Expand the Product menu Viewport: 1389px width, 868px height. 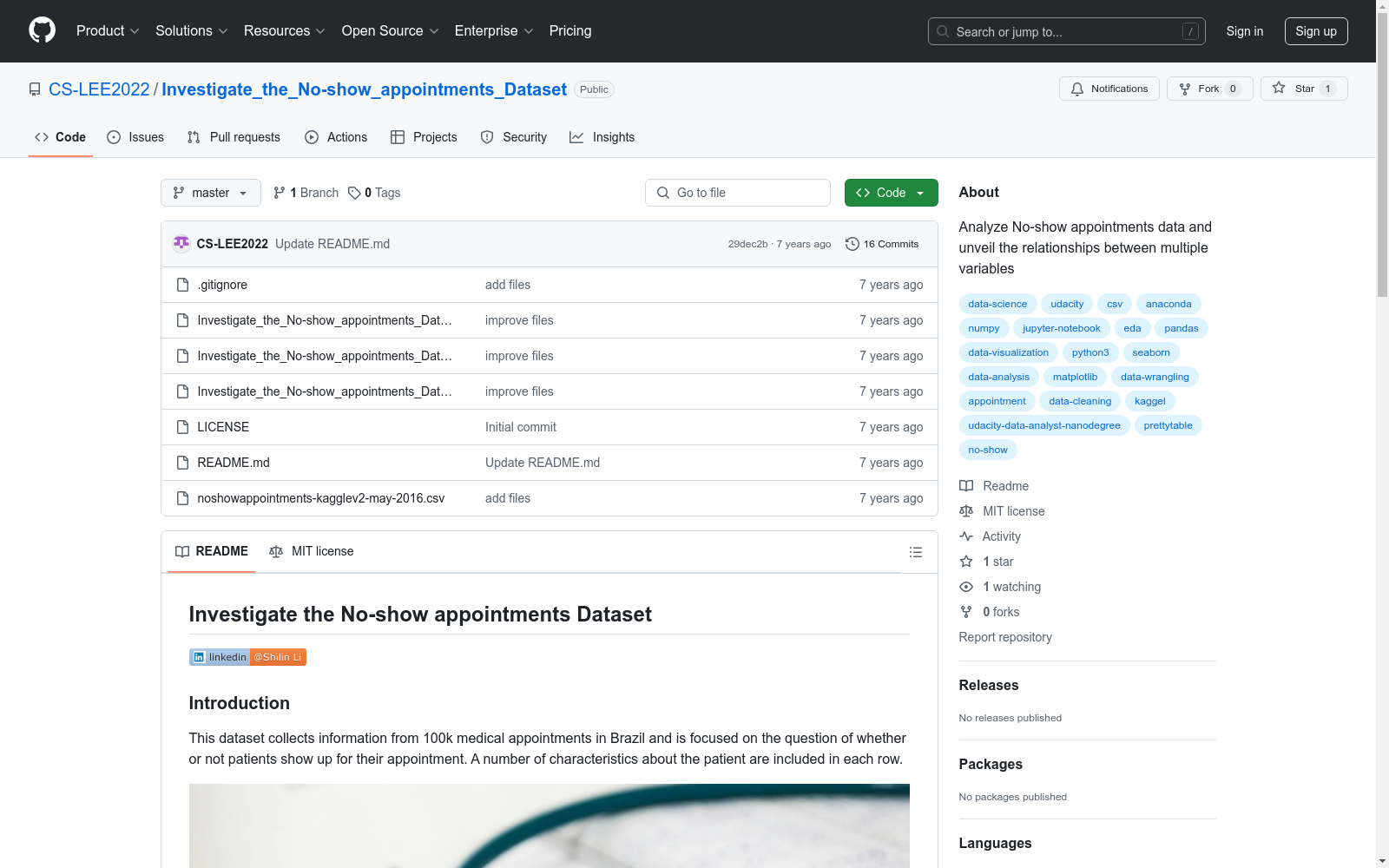point(108,31)
